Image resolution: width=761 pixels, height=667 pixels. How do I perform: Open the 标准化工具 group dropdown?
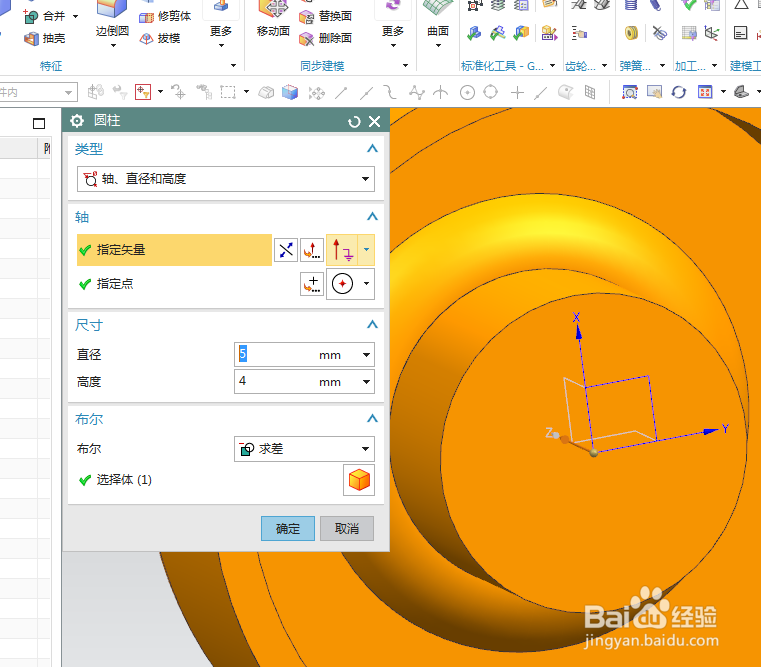pyautogui.click(x=552, y=66)
